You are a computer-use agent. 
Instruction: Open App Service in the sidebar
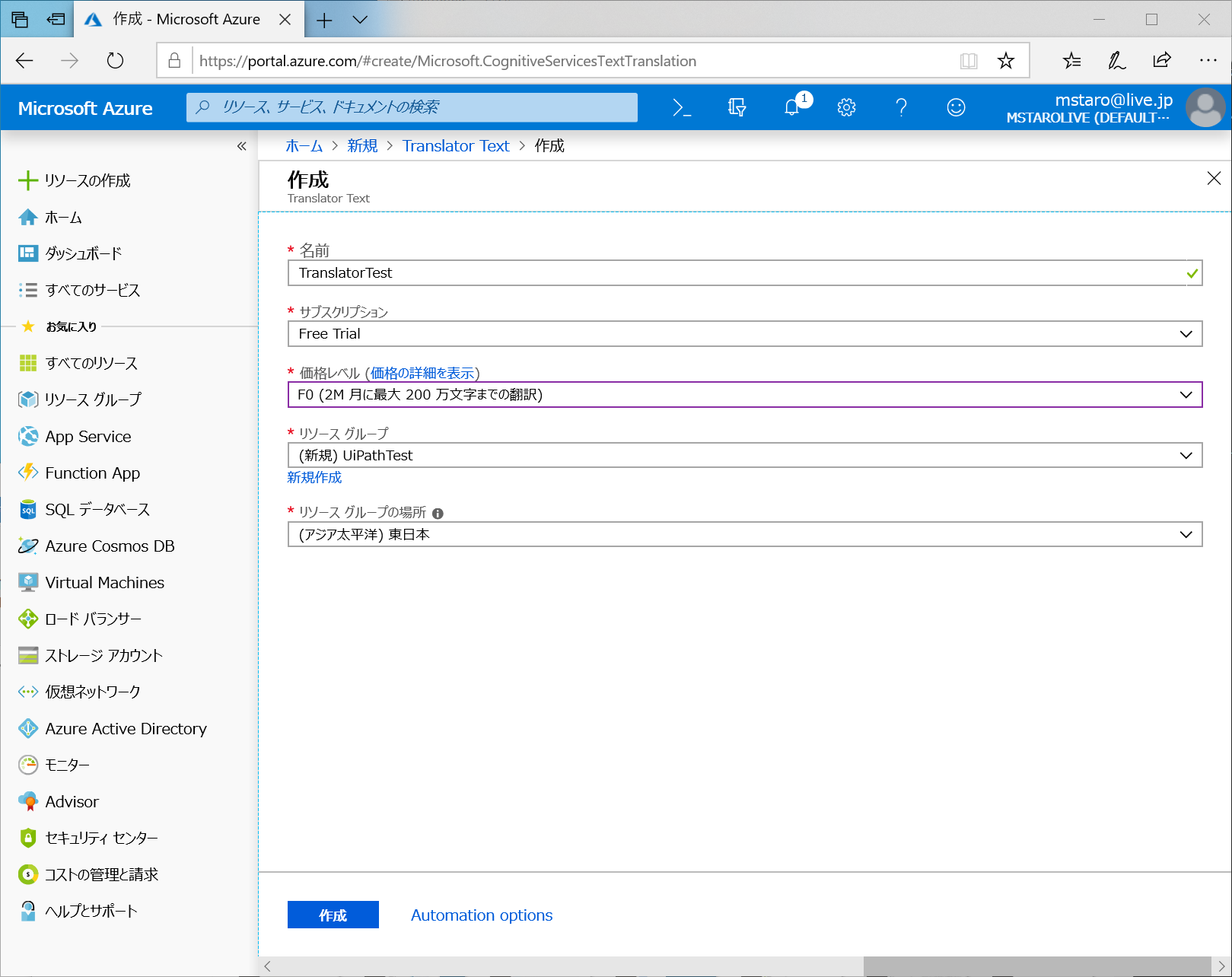(x=87, y=436)
